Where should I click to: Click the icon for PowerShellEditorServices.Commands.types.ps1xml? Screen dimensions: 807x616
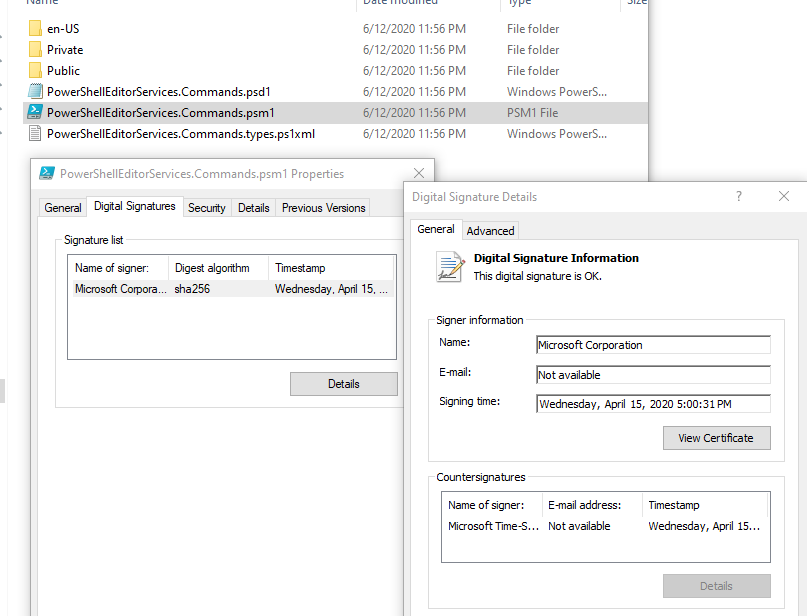pos(34,133)
